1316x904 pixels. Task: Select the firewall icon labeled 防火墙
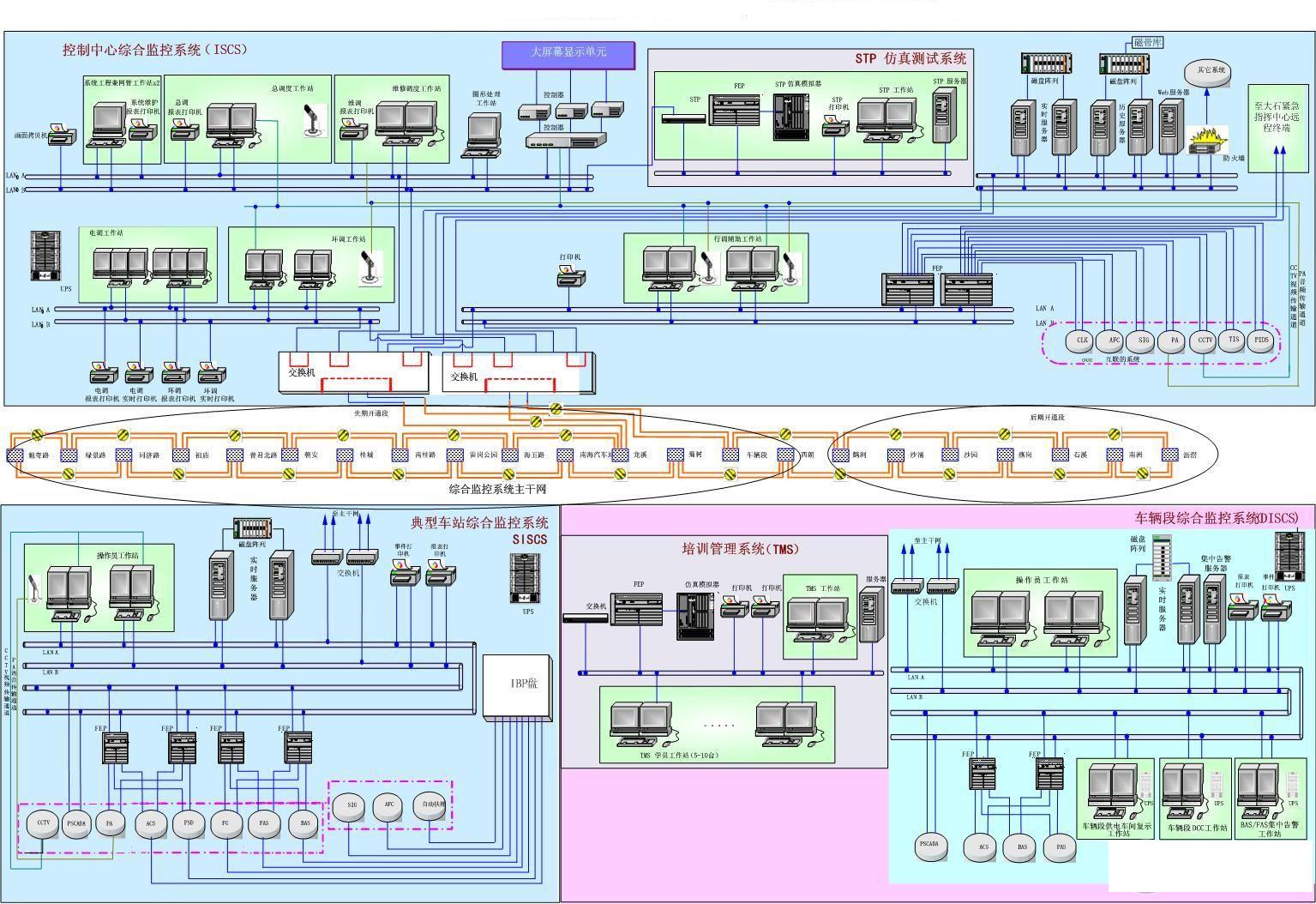[1208, 139]
